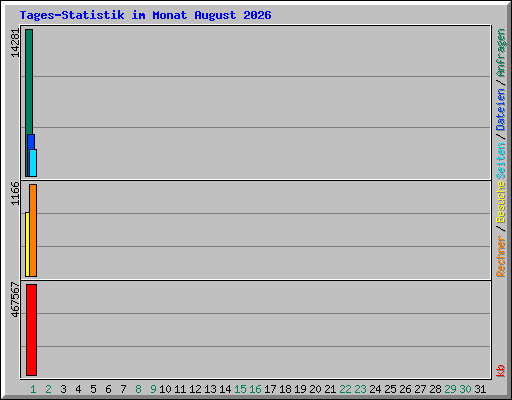Click day label 20 on x-axis

(315, 389)
